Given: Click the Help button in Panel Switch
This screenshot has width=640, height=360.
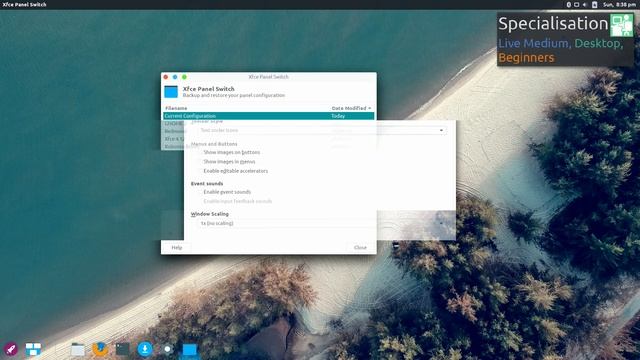Looking at the screenshot, I should tap(177, 247).
